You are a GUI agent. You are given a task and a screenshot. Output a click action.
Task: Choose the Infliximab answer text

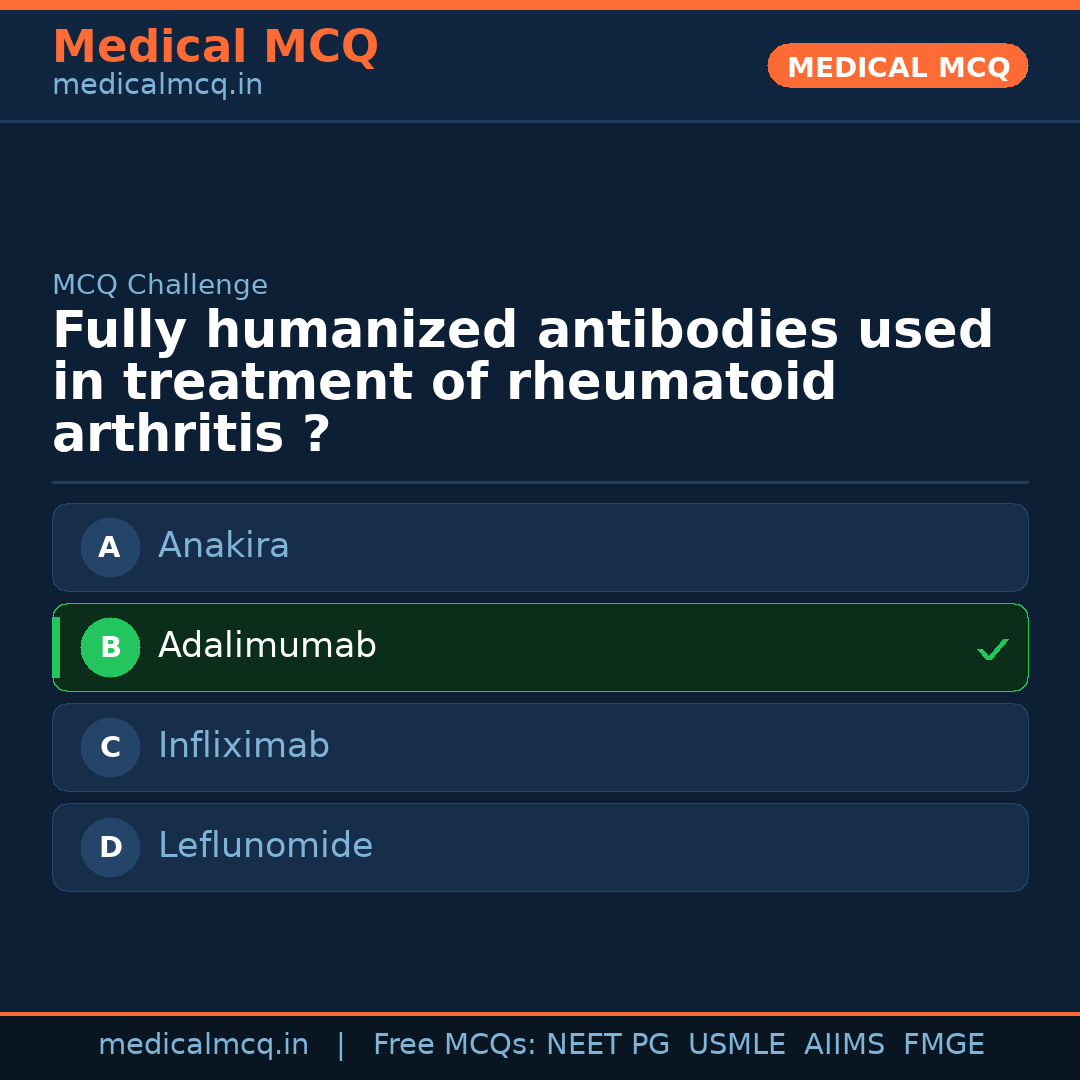243,746
